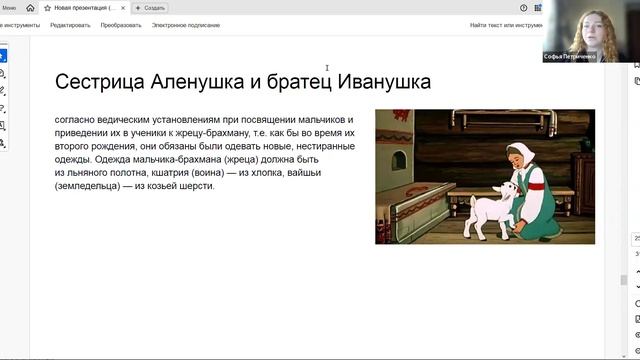Open the apps grid icon
This screenshot has height=360, width=640.
pyautogui.click(x=538, y=8)
